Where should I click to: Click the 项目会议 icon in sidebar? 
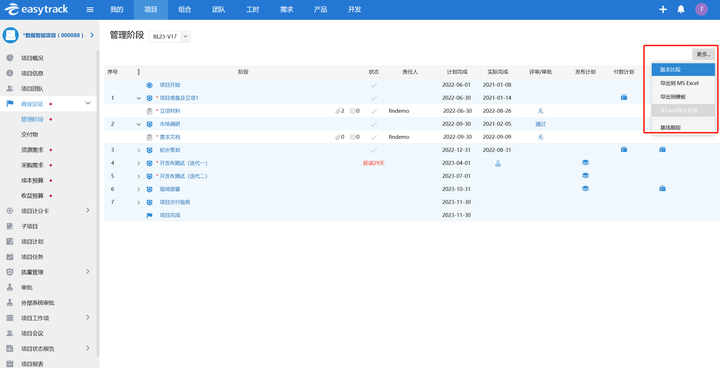(10, 333)
